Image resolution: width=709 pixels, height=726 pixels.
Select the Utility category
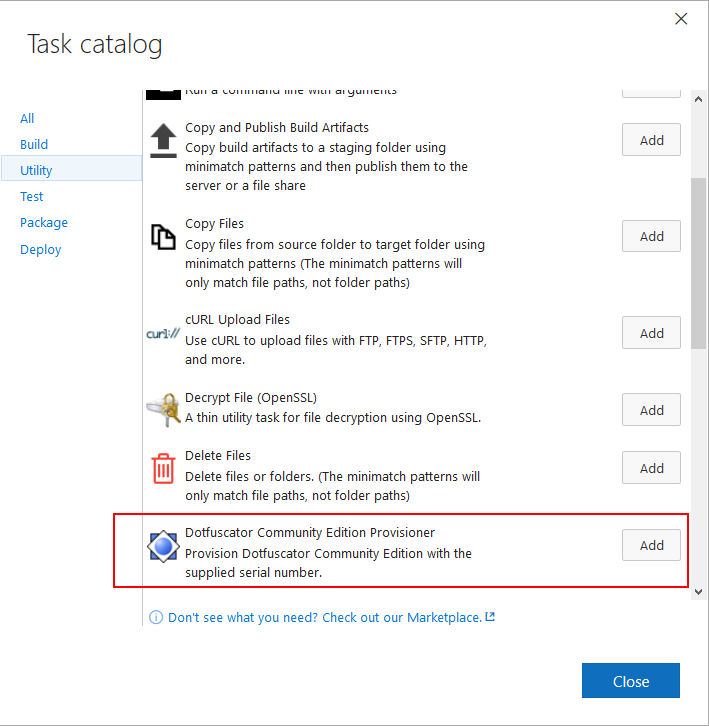point(72,170)
